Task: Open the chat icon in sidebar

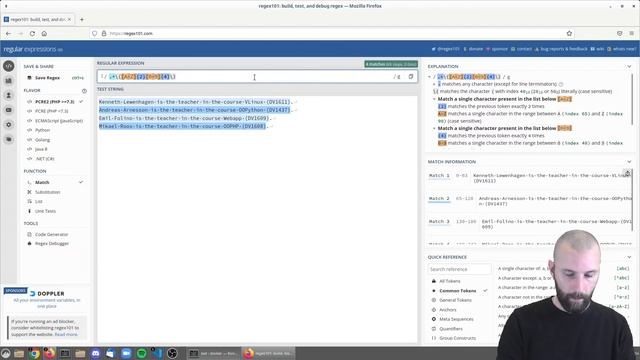Action: pos(9,139)
